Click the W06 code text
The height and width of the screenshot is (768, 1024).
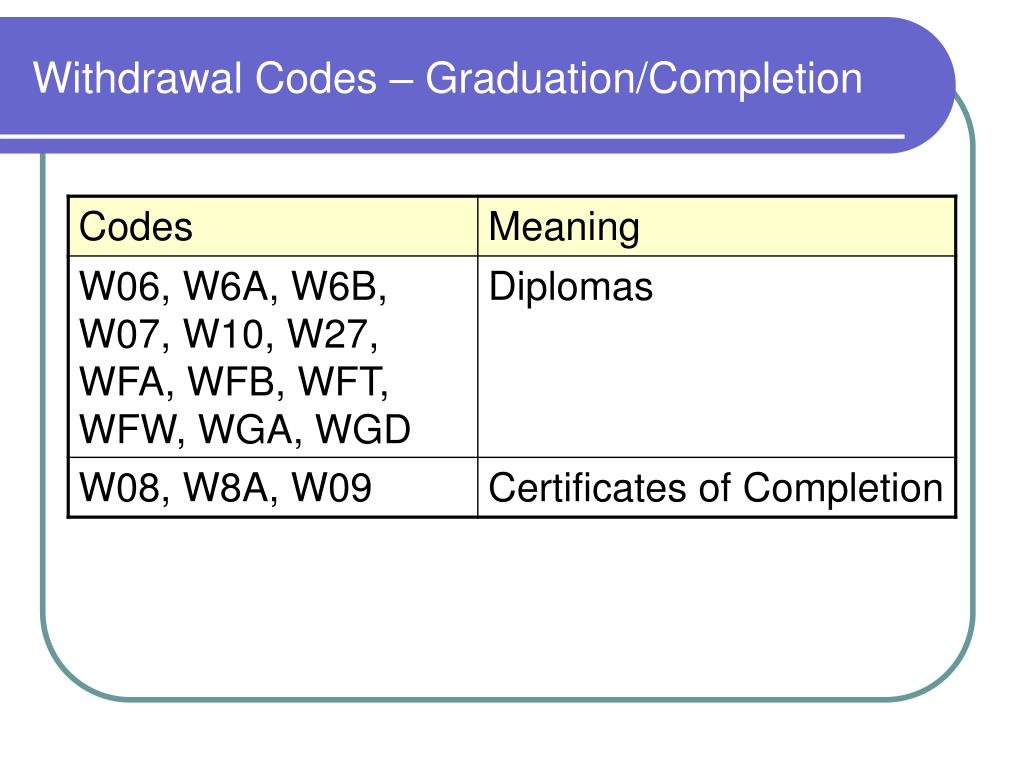(x=120, y=286)
